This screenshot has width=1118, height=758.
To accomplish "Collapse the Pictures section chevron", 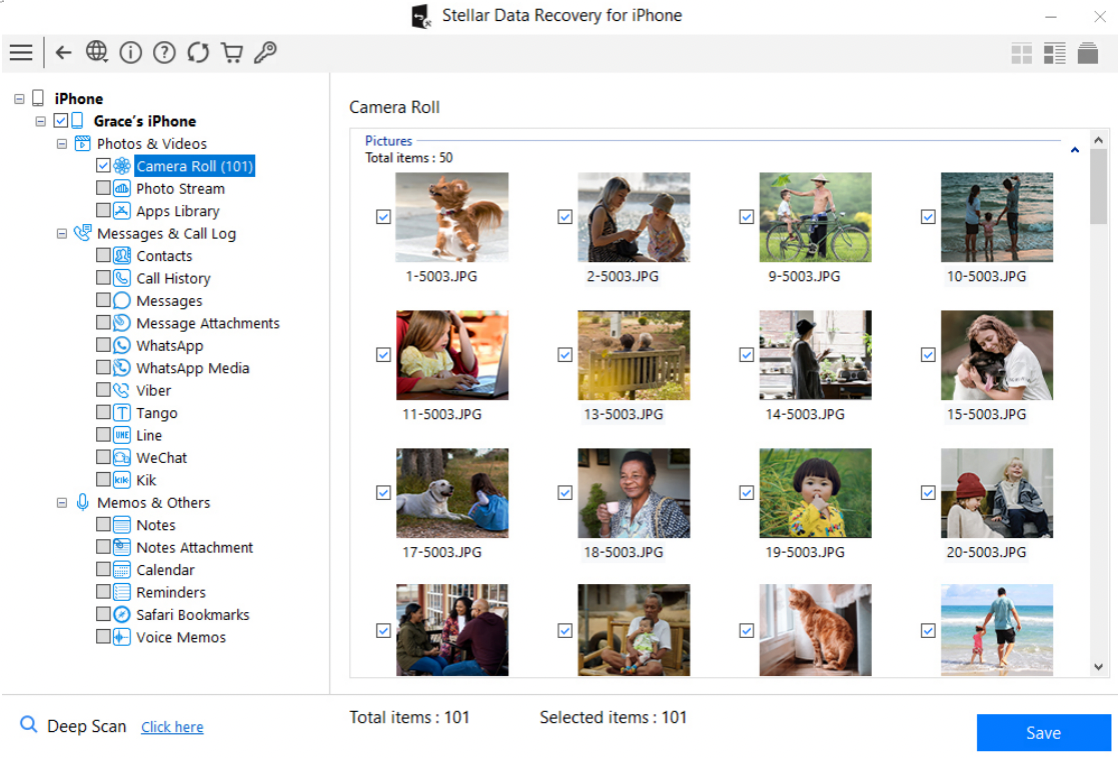I will [x=1075, y=151].
